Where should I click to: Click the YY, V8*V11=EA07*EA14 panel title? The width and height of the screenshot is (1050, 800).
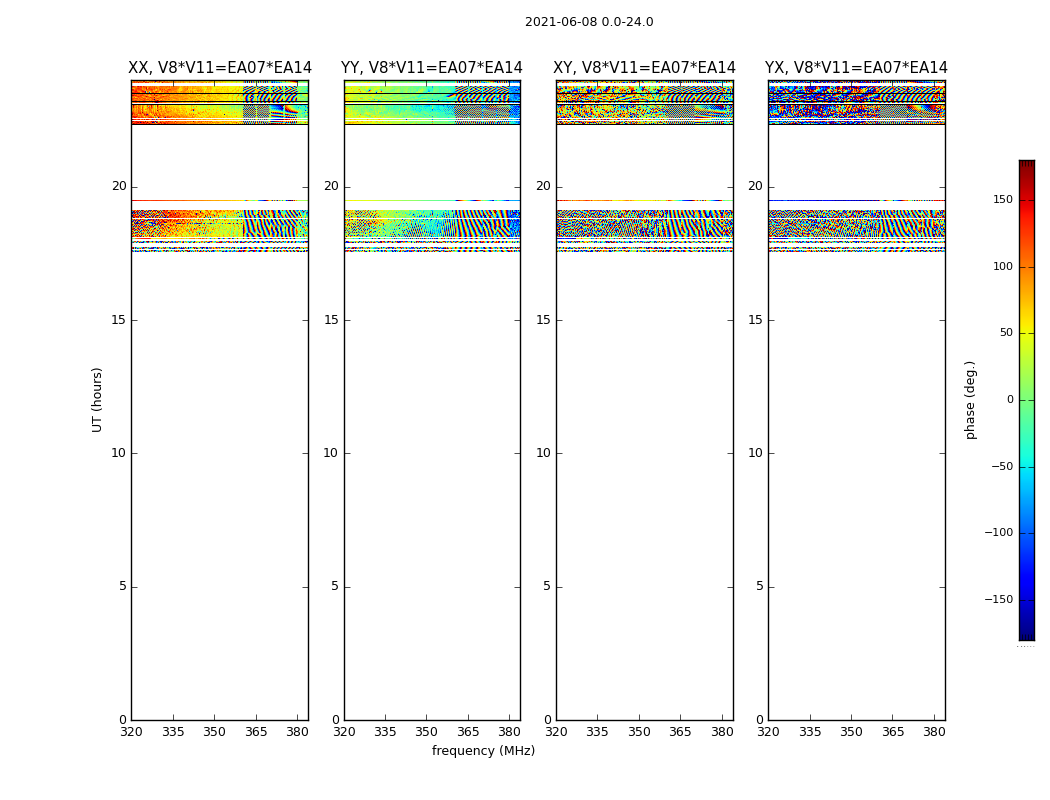(432, 68)
